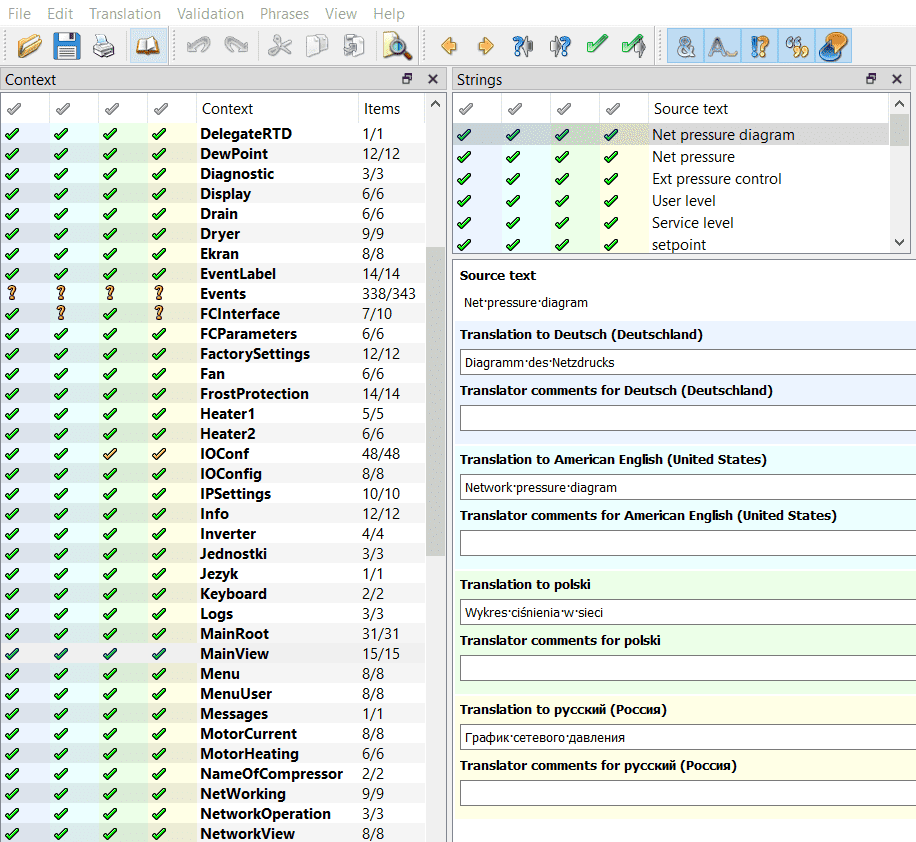
Task: Select the 'setpoint' string
Action: point(671,245)
